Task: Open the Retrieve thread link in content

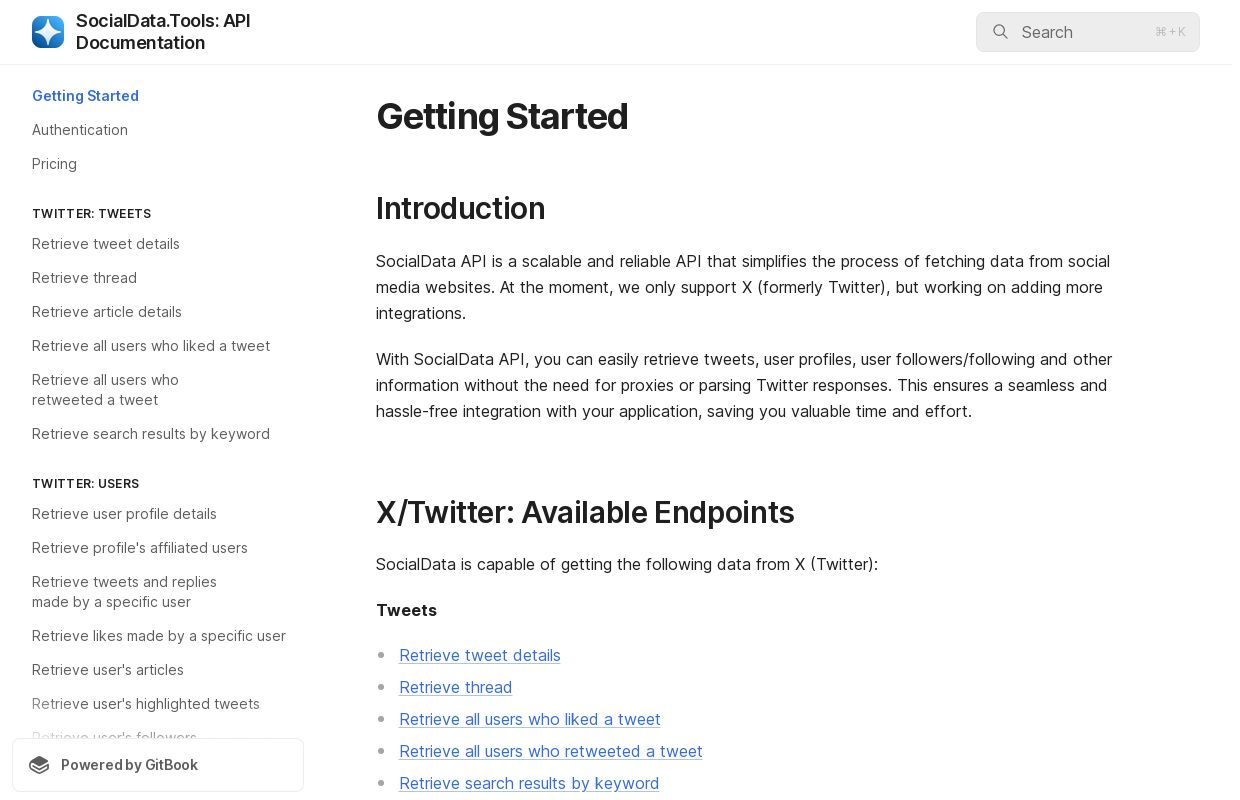Action: (x=456, y=687)
